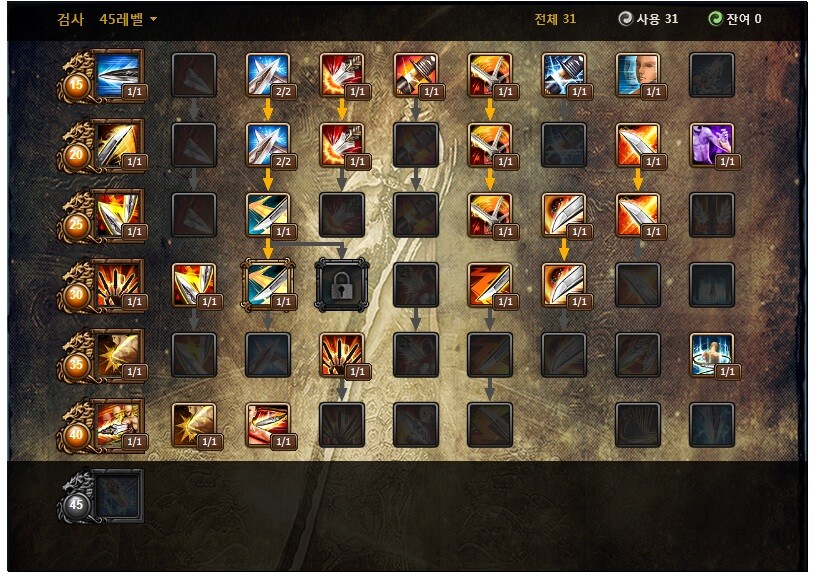Select the face portrait skill in level 15 row
Screen dimensions: 814x575
638,75
